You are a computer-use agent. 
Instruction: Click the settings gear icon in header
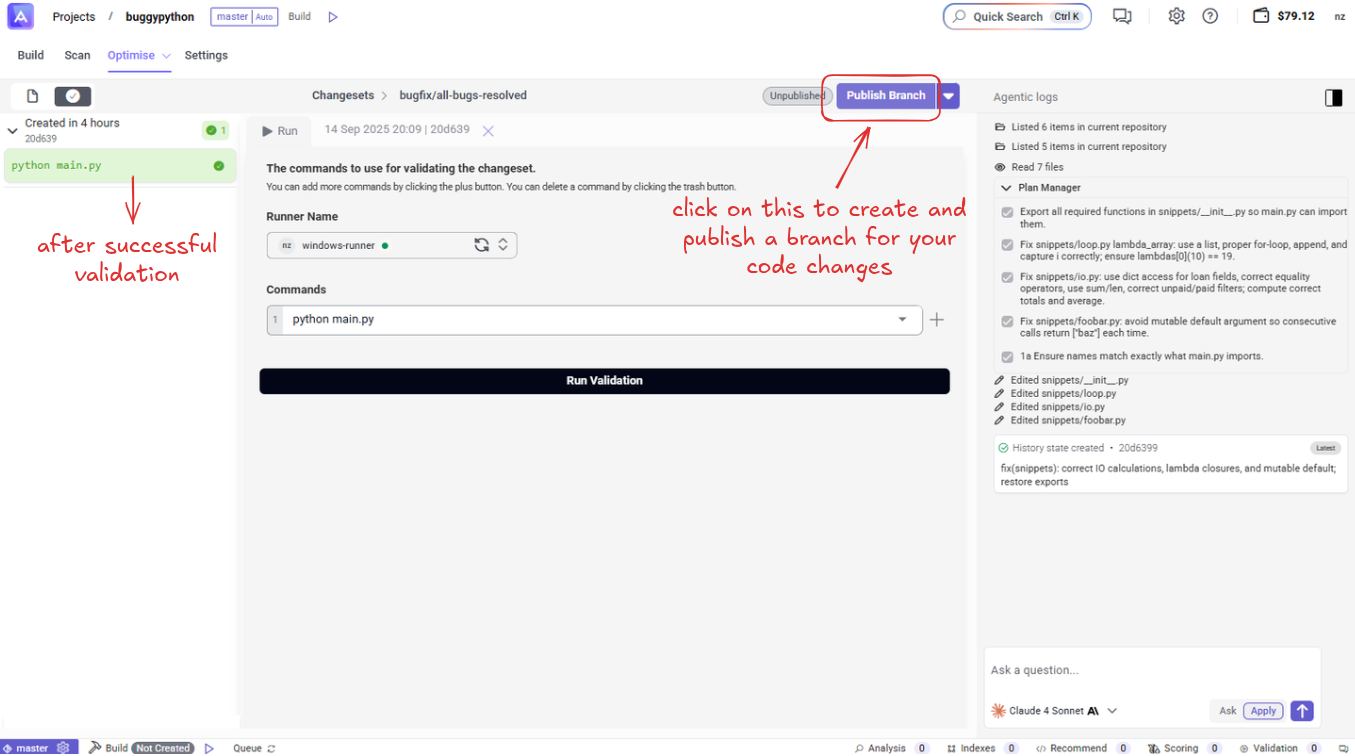[x=1176, y=16]
